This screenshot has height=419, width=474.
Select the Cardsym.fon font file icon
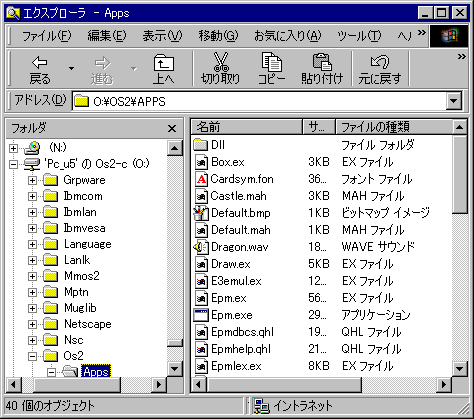(x=201, y=179)
